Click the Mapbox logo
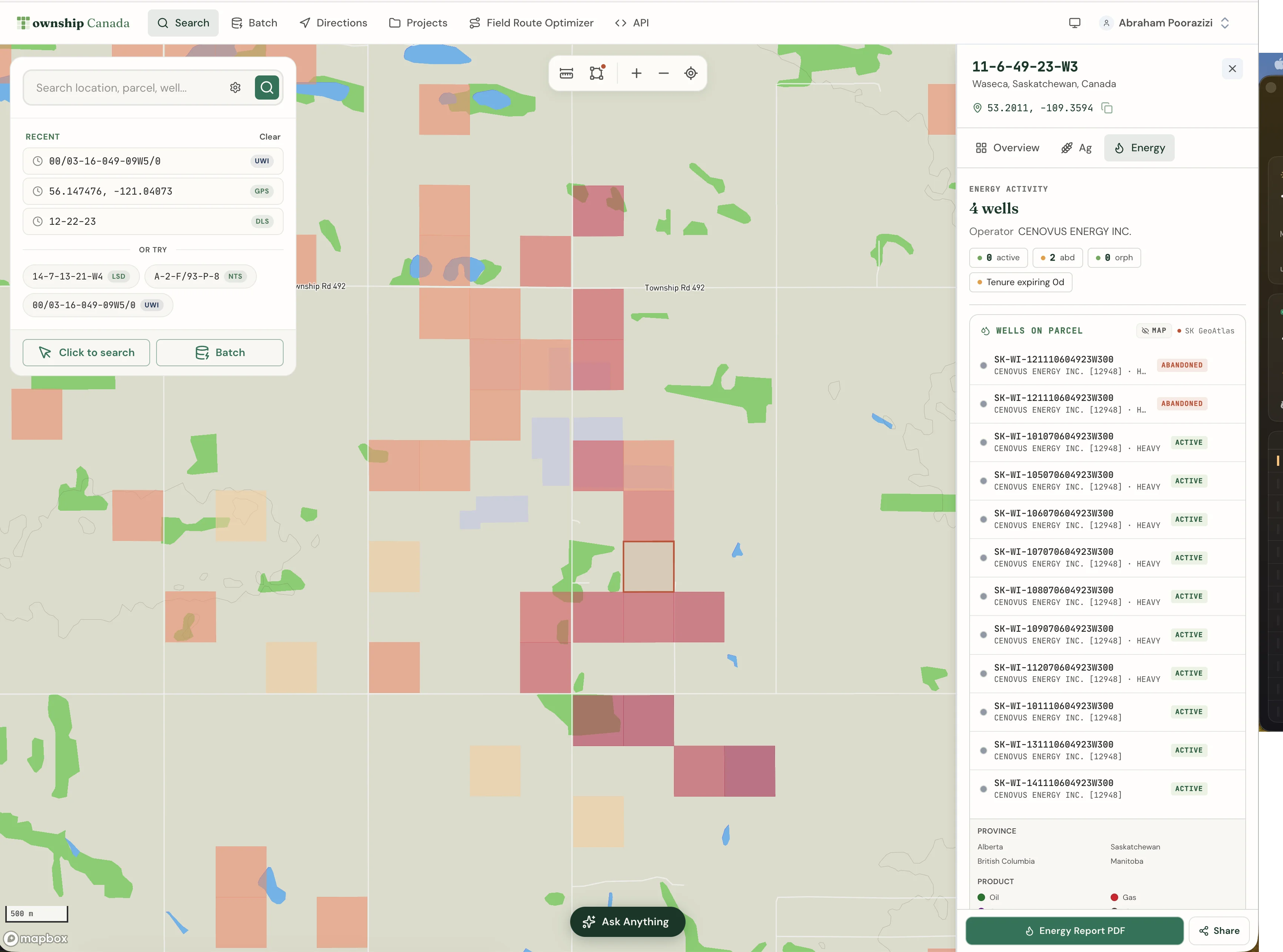Image resolution: width=1283 pixels, height=952 pixels. pyautogui.click(x=36, y=938)
